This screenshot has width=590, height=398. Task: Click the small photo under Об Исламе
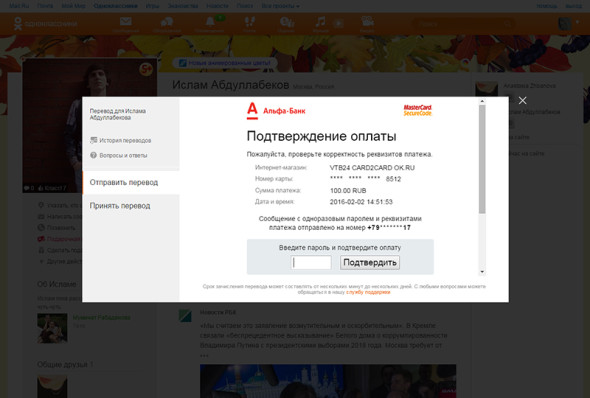coord(52,328)
